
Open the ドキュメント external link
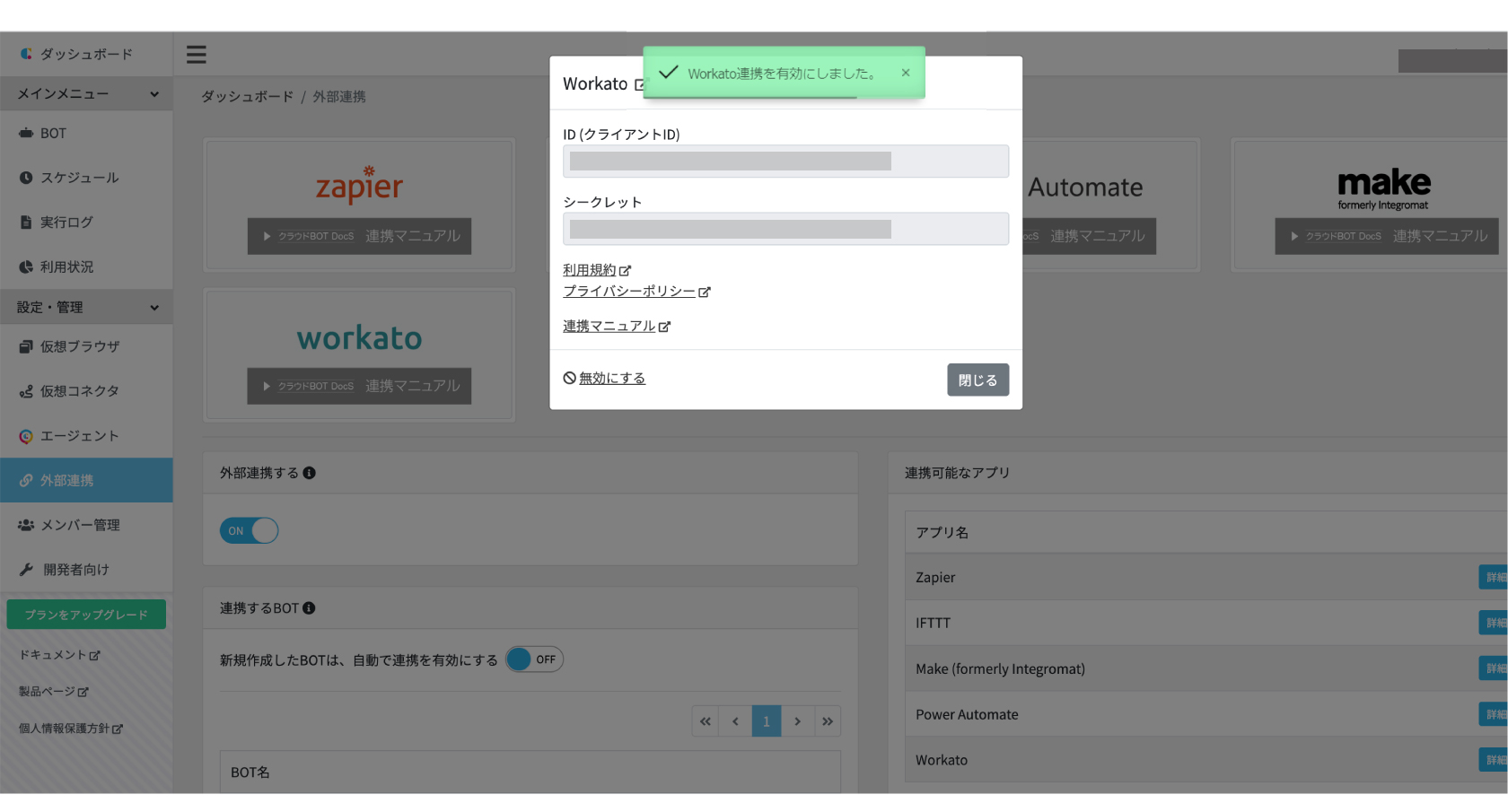[59, 655]
